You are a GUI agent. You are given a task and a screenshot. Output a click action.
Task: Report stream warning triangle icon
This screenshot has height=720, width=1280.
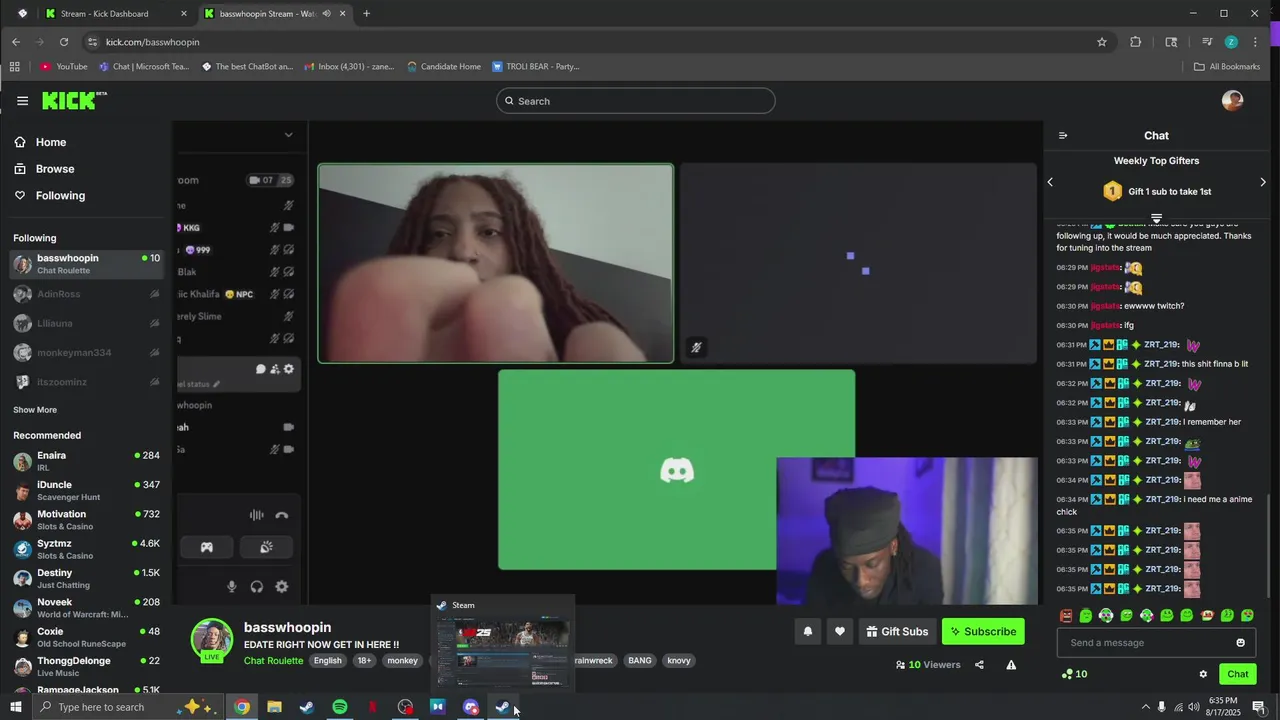[x=1011, y=665]
